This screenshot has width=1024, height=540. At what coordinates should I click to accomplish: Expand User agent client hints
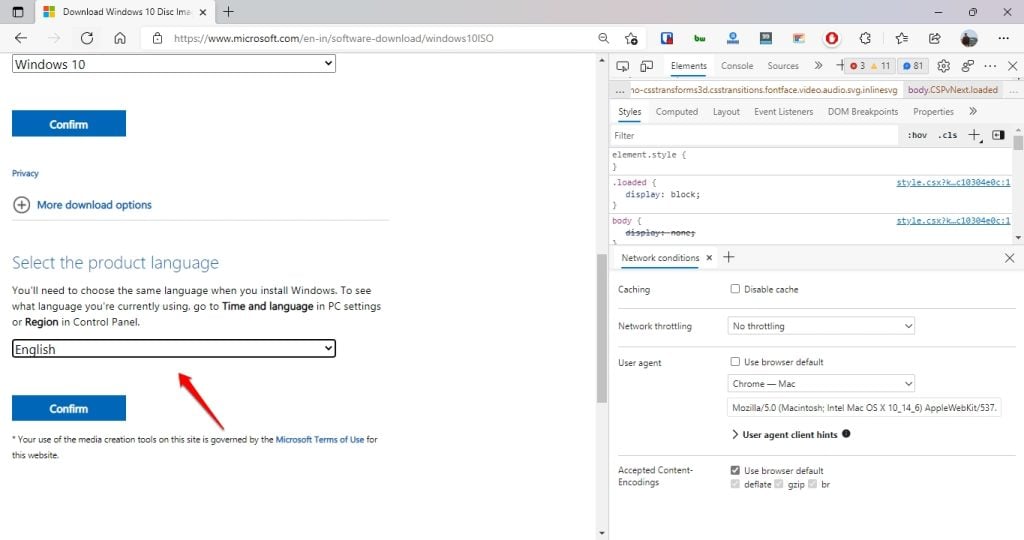click(784, 434)
